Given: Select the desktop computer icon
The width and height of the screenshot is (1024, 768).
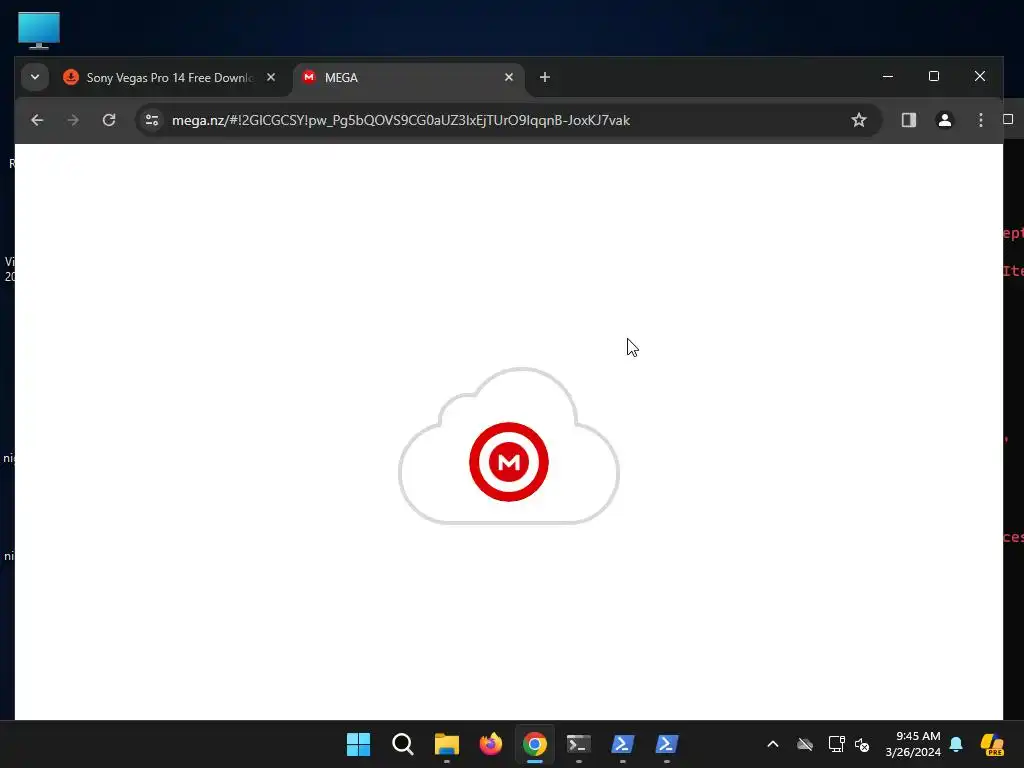Looking at the screenshot, I should click(x=39, y=30).
